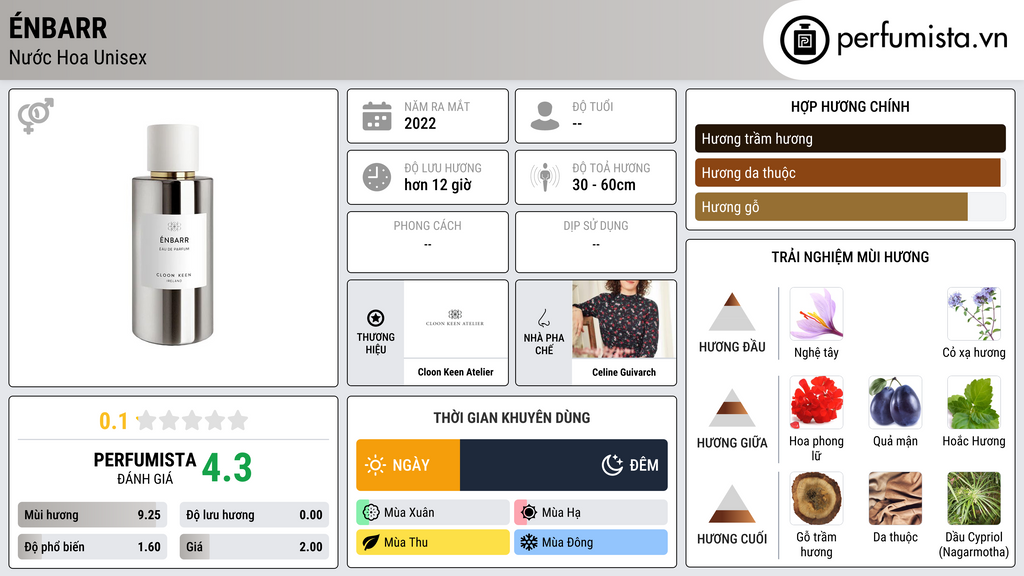This screenshot has height=576, width=1024.
Task: Click the person icon beside Độ tuổi
Action: tap(545, 116)
